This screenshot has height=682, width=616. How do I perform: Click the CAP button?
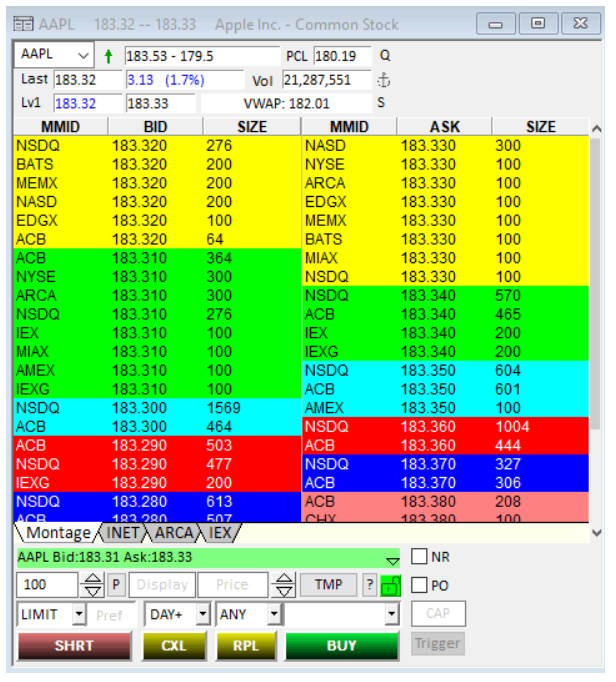pyautogui.click(x=438, y=613)
